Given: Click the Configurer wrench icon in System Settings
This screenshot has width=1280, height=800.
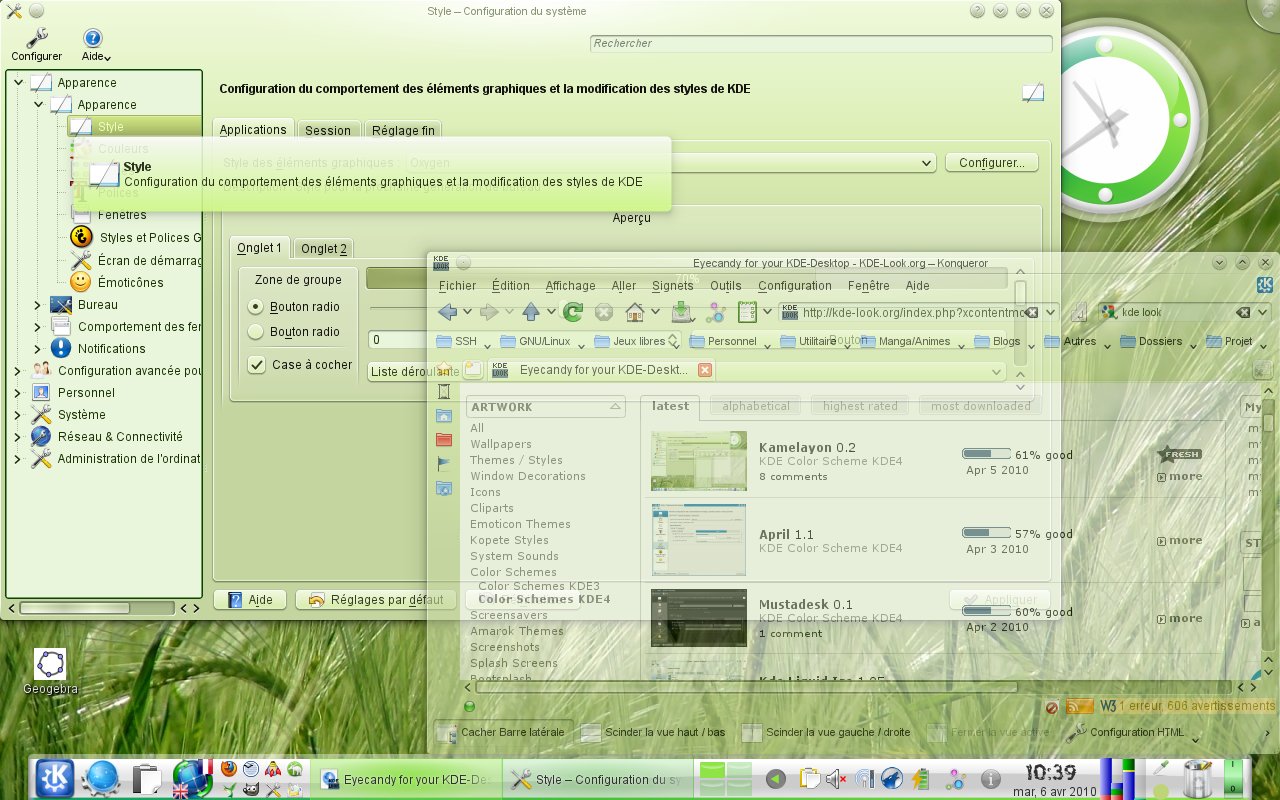Looking at the screenshot, I should (37, 38).
